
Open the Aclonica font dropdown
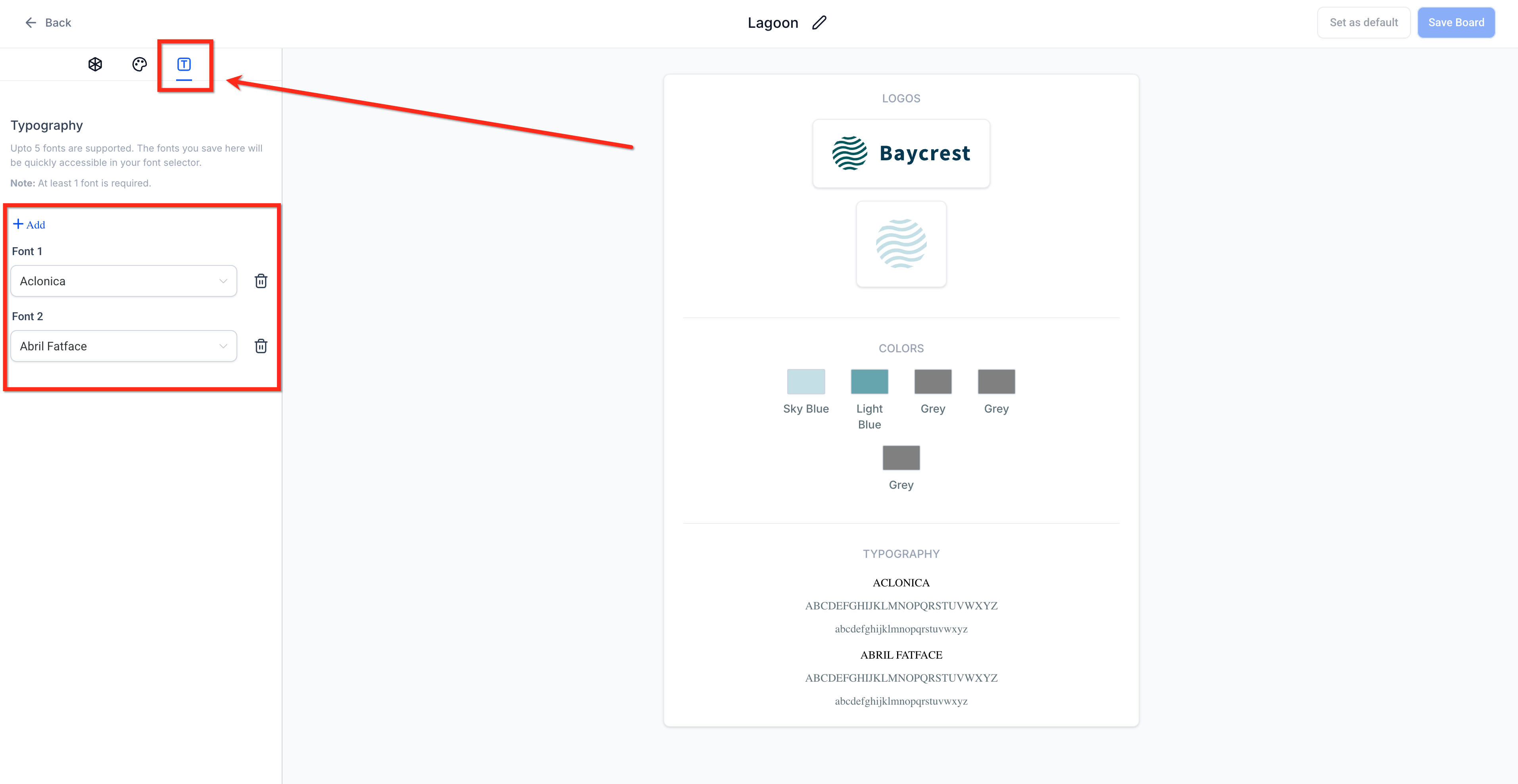click(118, 281)
